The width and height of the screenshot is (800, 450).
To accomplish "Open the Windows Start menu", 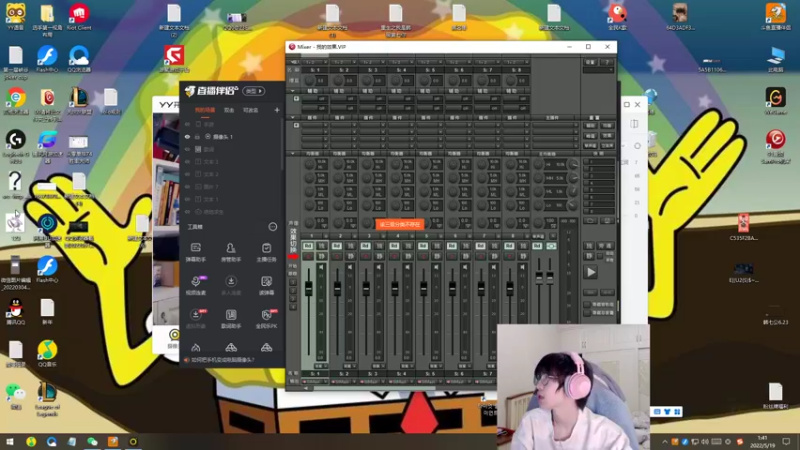I will (10, 441).
